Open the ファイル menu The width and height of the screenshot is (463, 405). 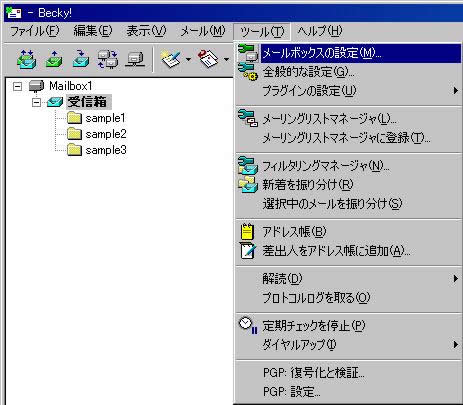35,31
